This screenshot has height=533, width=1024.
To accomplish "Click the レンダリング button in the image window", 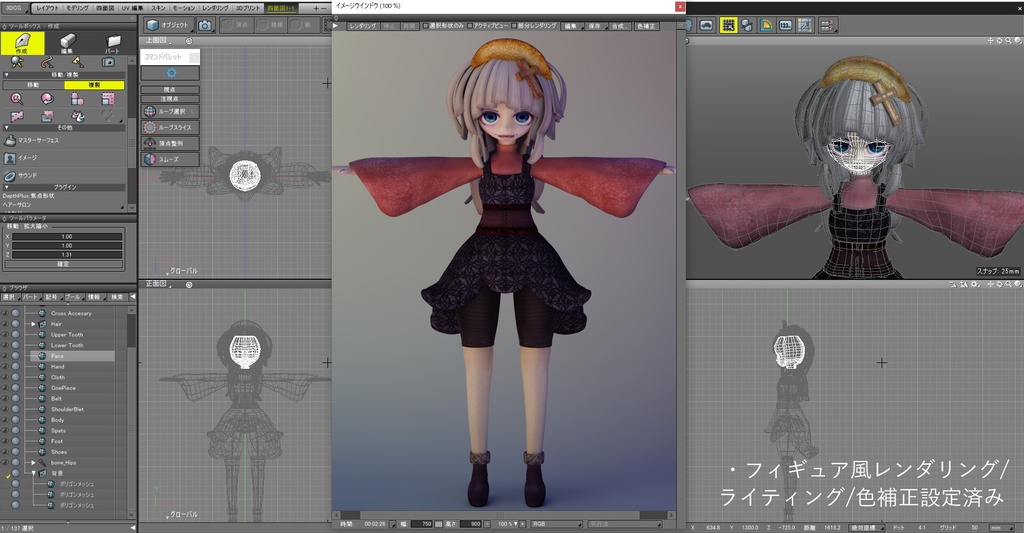I will (362, 26).
